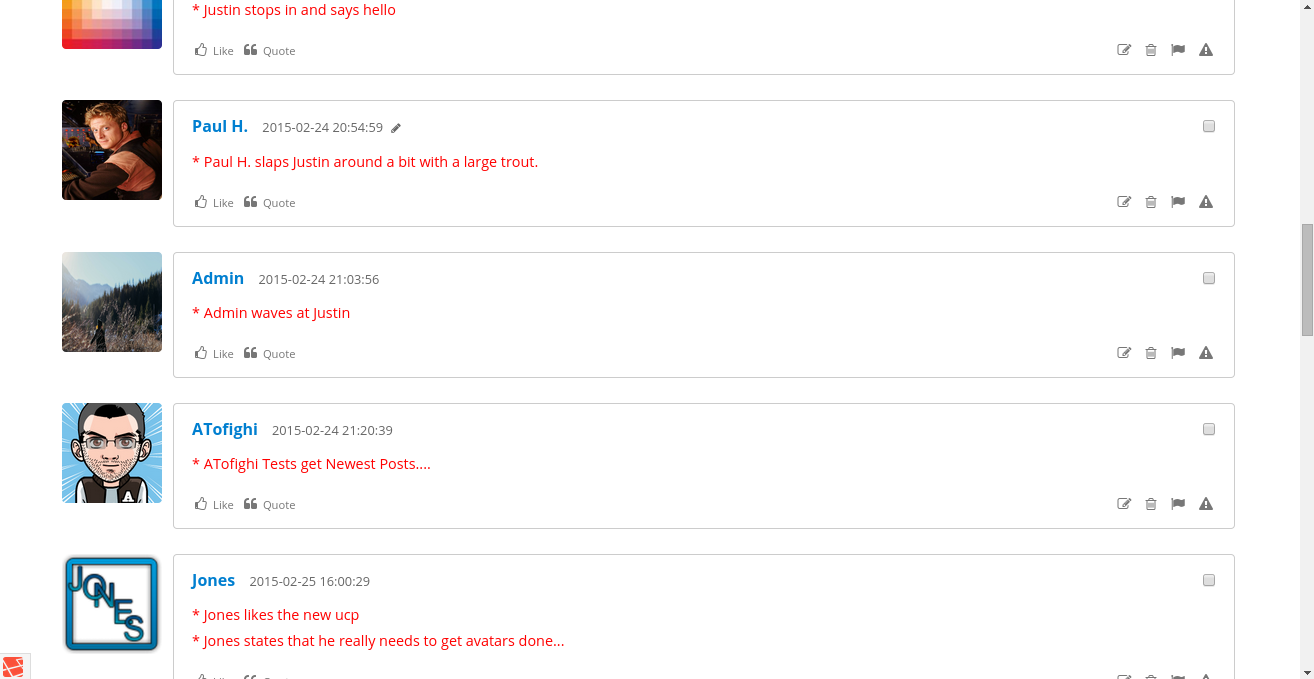The height and width of the screenshot is (679, 1314).
Task: Check the box on ATofighi's post
Action: coord(1209,429)
